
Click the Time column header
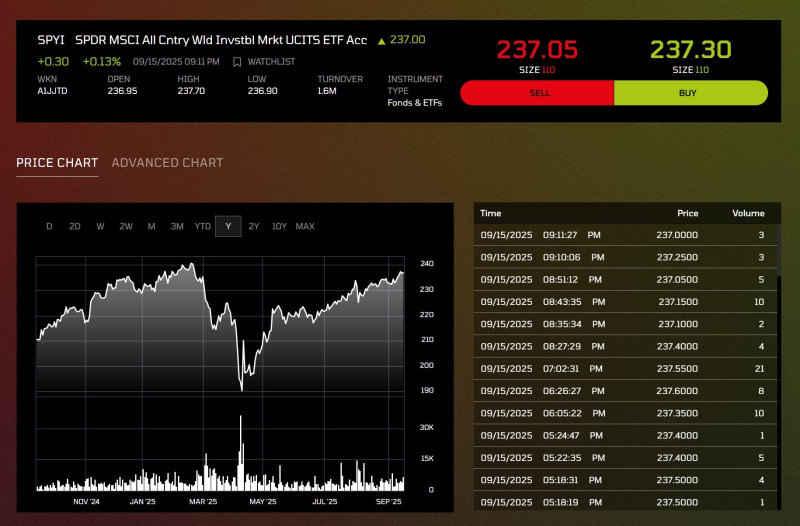pyautogui.click(x=491, y=213)
